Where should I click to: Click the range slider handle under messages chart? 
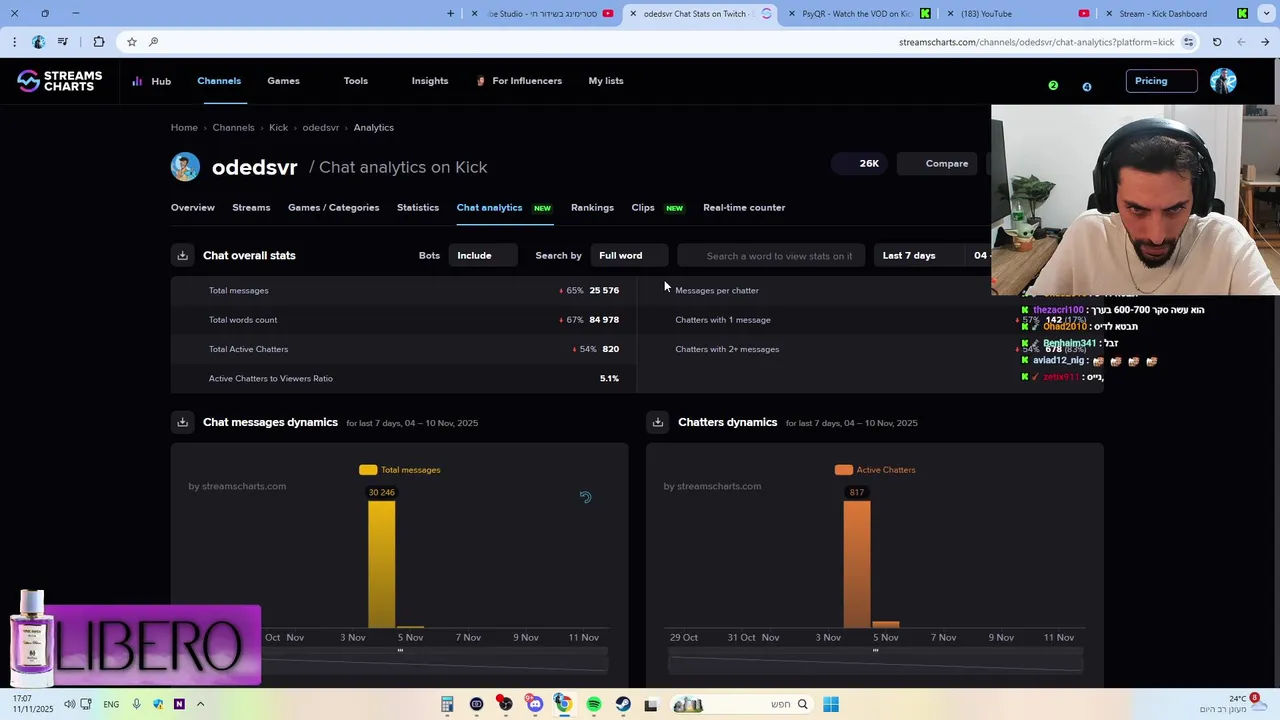(x=400, y=651)
